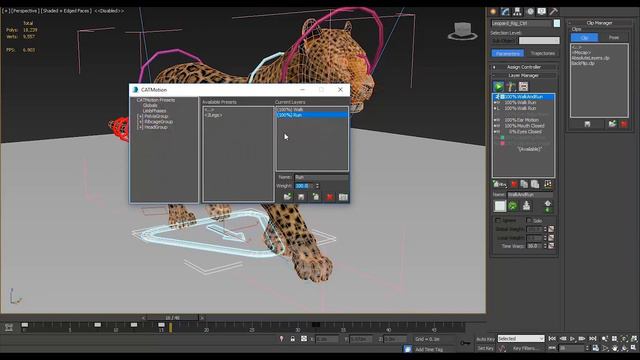Open the CATMotion layer rig icon
The height and width of the screenshot is (360, 640).
(x=511, y=87)
